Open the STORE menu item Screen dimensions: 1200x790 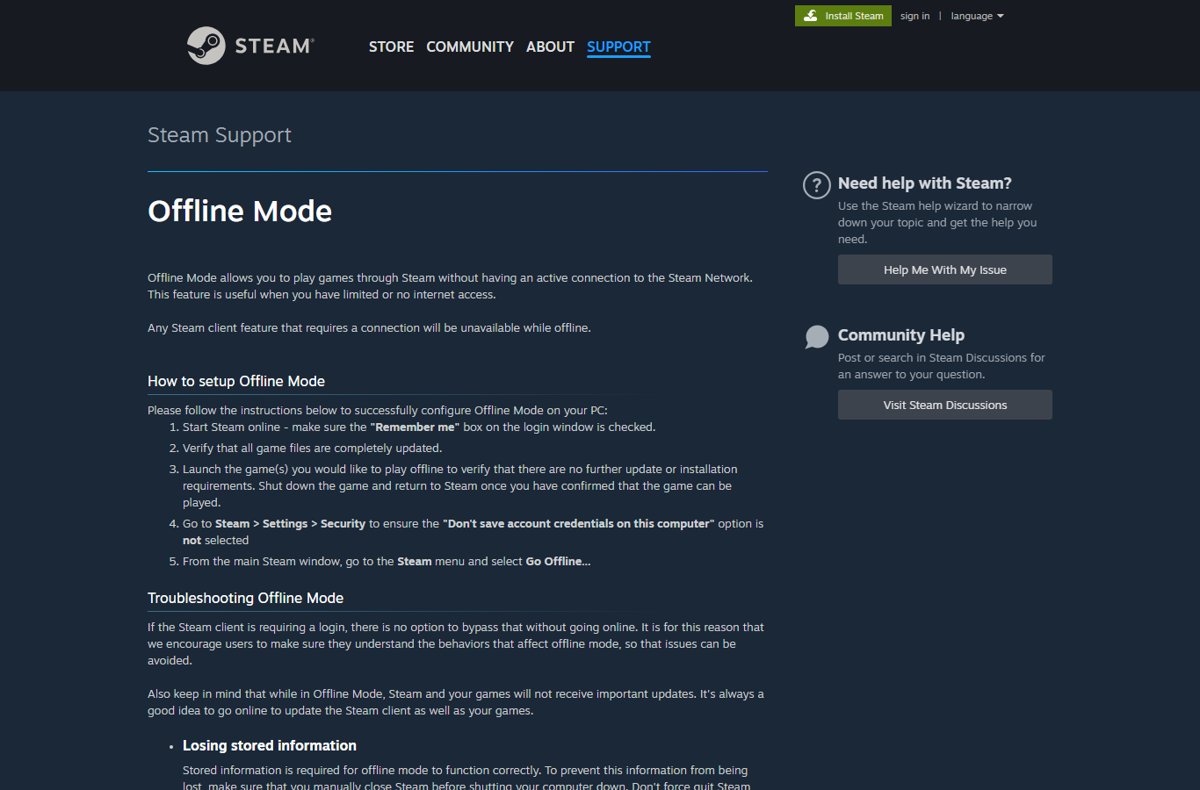point(391,47)
